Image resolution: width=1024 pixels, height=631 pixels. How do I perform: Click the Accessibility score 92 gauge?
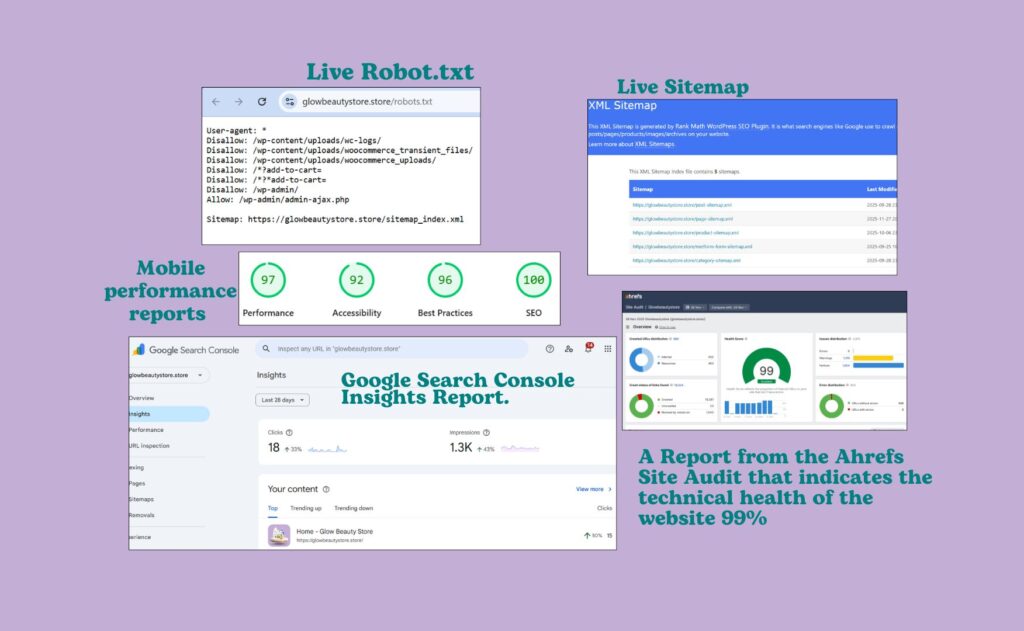357,280
